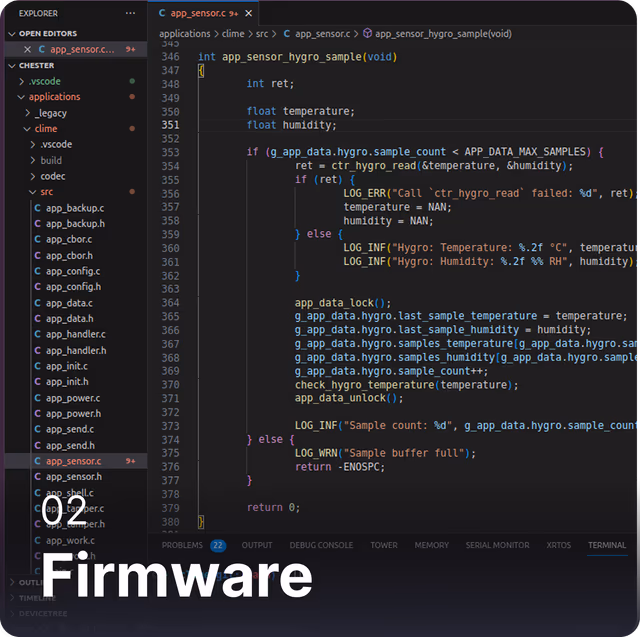This screenshot has height=637, width=640.
Task: Click the problems count badge 22
Action: 218,546
